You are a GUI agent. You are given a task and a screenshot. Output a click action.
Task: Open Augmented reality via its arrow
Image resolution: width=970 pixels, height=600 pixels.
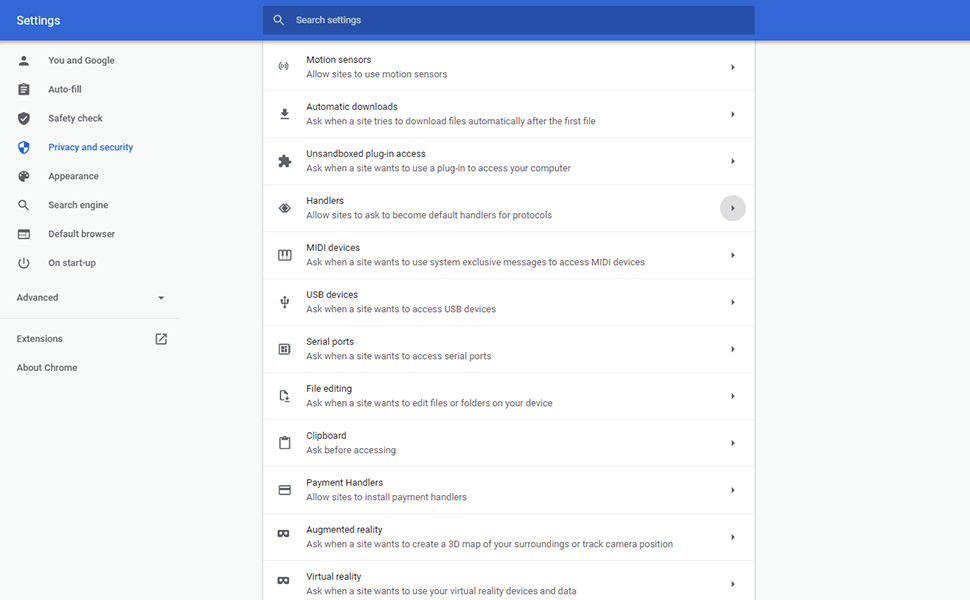pos(732,538)
